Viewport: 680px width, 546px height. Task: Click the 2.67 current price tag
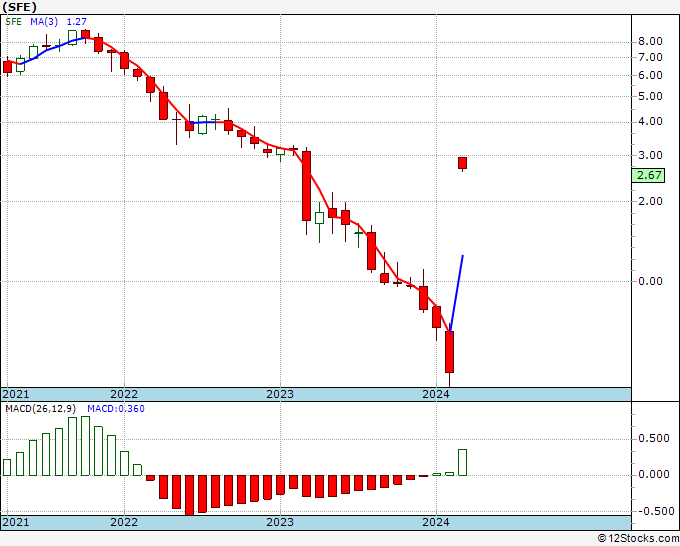648,175
